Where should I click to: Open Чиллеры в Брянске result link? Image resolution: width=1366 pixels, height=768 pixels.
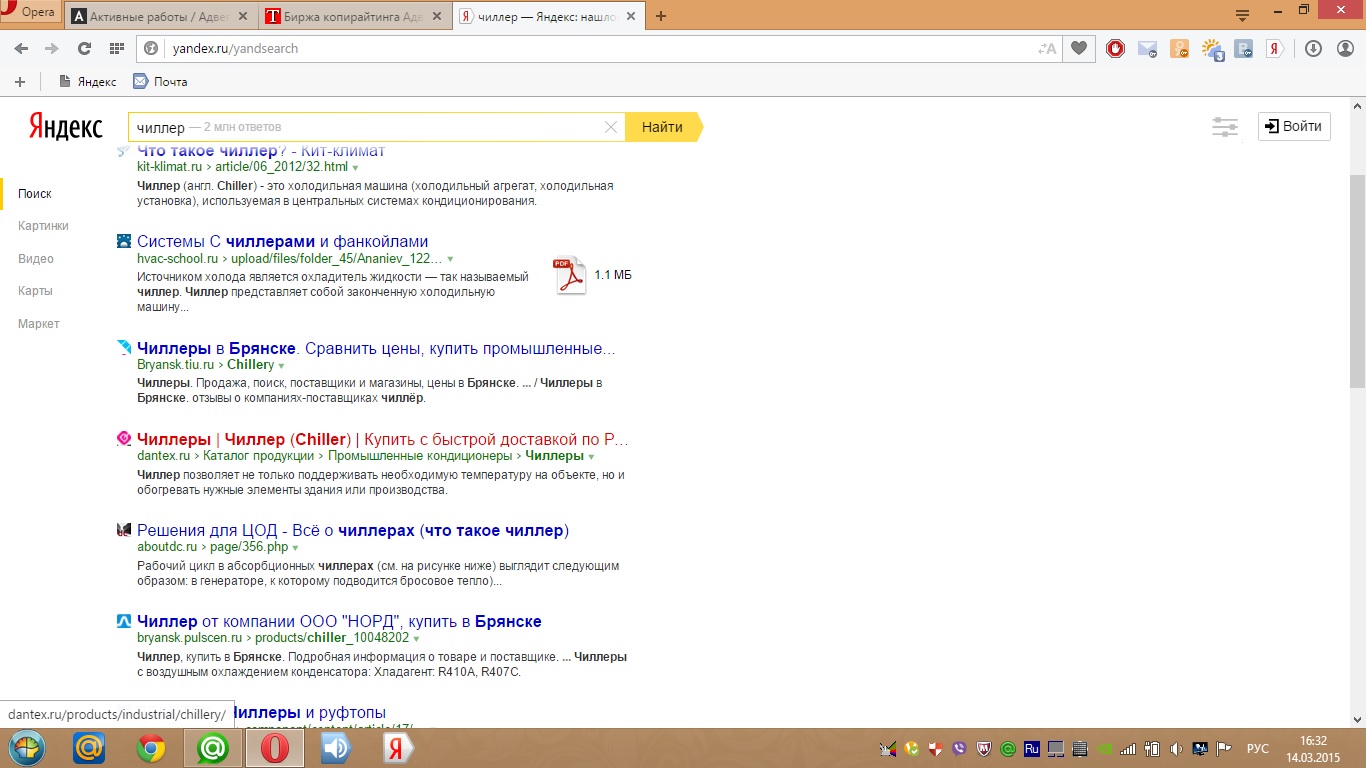click(376, 348)
